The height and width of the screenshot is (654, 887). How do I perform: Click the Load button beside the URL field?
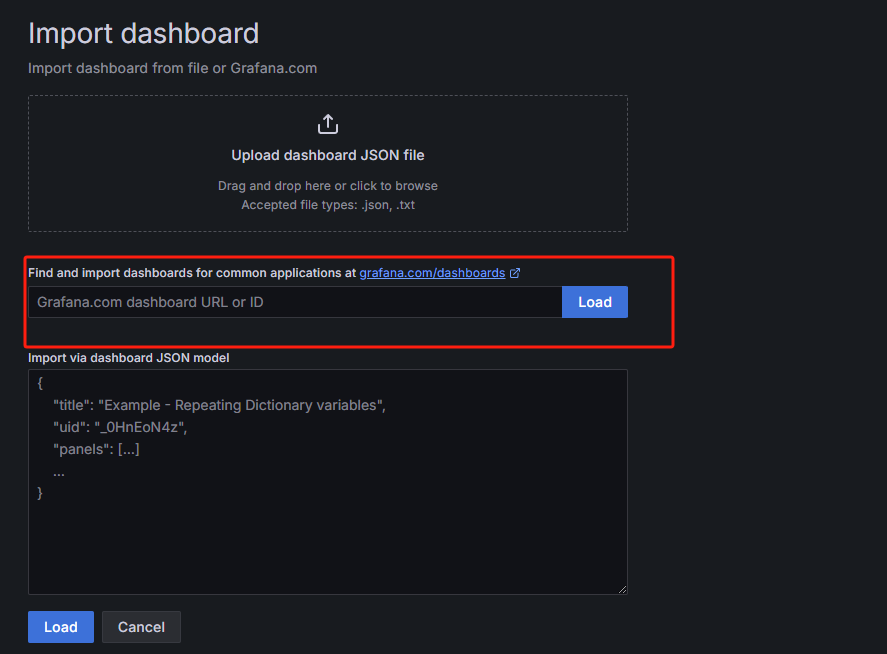coord(595,302)
